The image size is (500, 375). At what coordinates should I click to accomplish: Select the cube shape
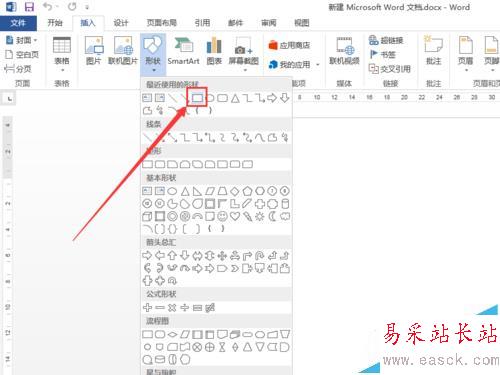pyautogui.click(x=147, y=216)
